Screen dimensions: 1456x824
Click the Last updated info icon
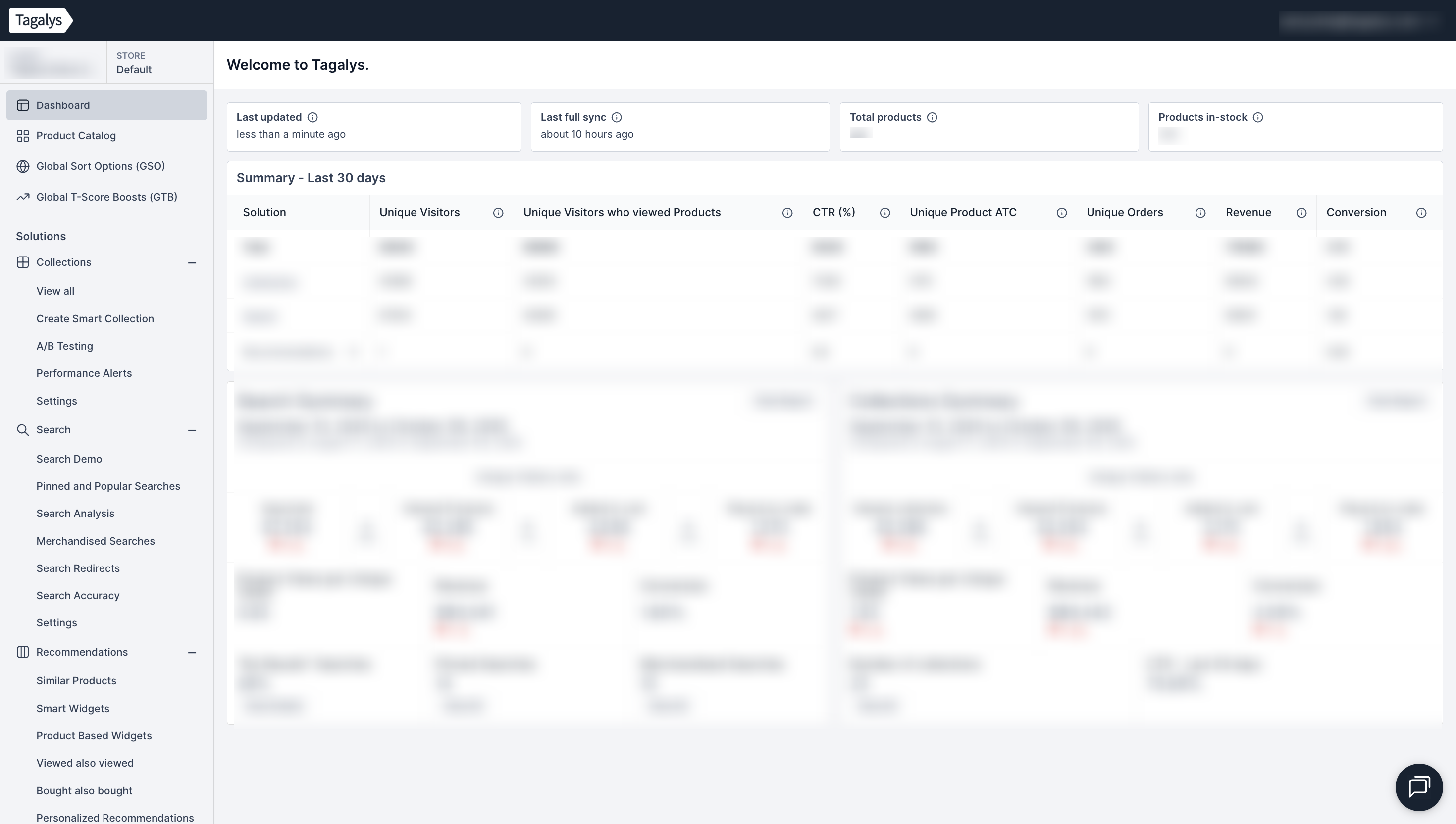coord(312,117)
